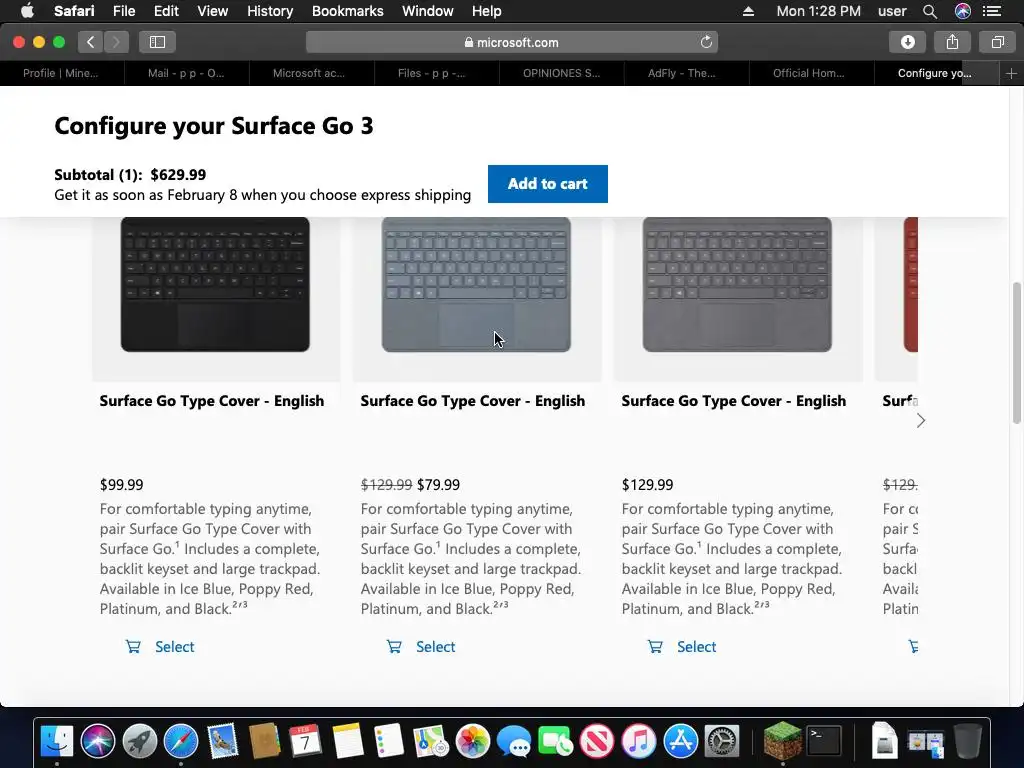Switch to the Files - p p tab
Image resolution: width=1024 pixels, height=768 pixels.
[x=432, y=73]
